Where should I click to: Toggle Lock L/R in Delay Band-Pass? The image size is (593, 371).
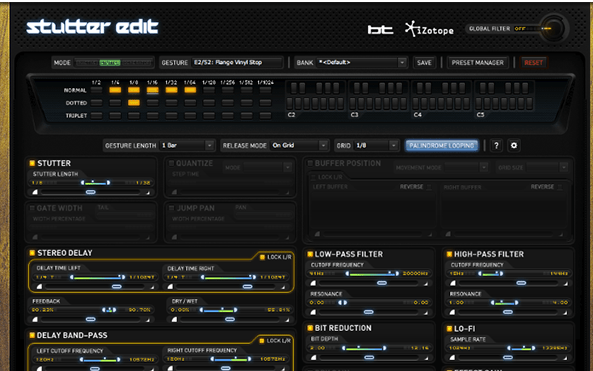(x=261, y=341)
